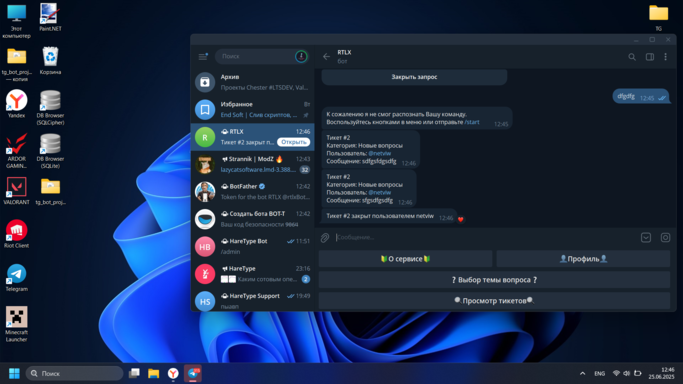683x384 pixels.
Task: Click the /start command link
Action: [x=472, y=122]
